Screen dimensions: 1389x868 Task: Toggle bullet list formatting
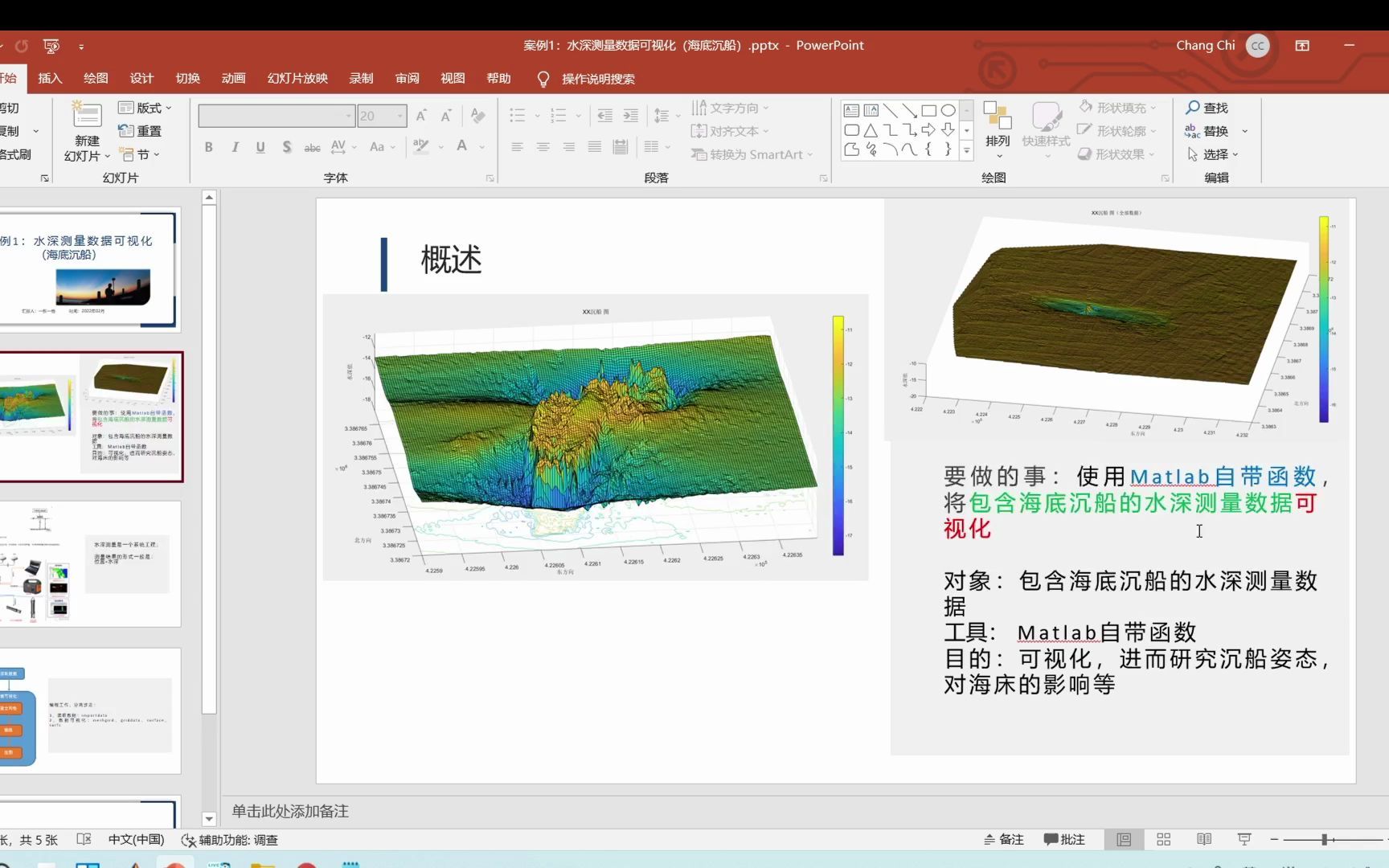(x=518, y=115)
